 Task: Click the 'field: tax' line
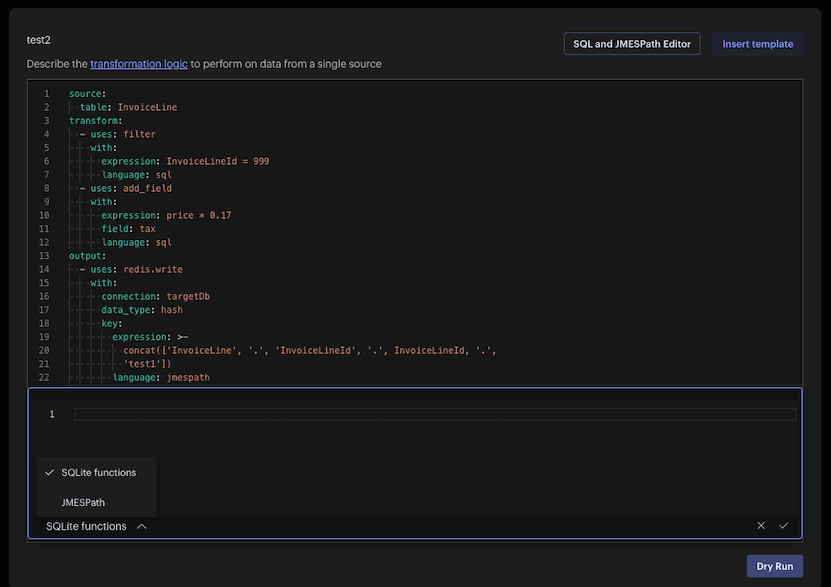128,229
